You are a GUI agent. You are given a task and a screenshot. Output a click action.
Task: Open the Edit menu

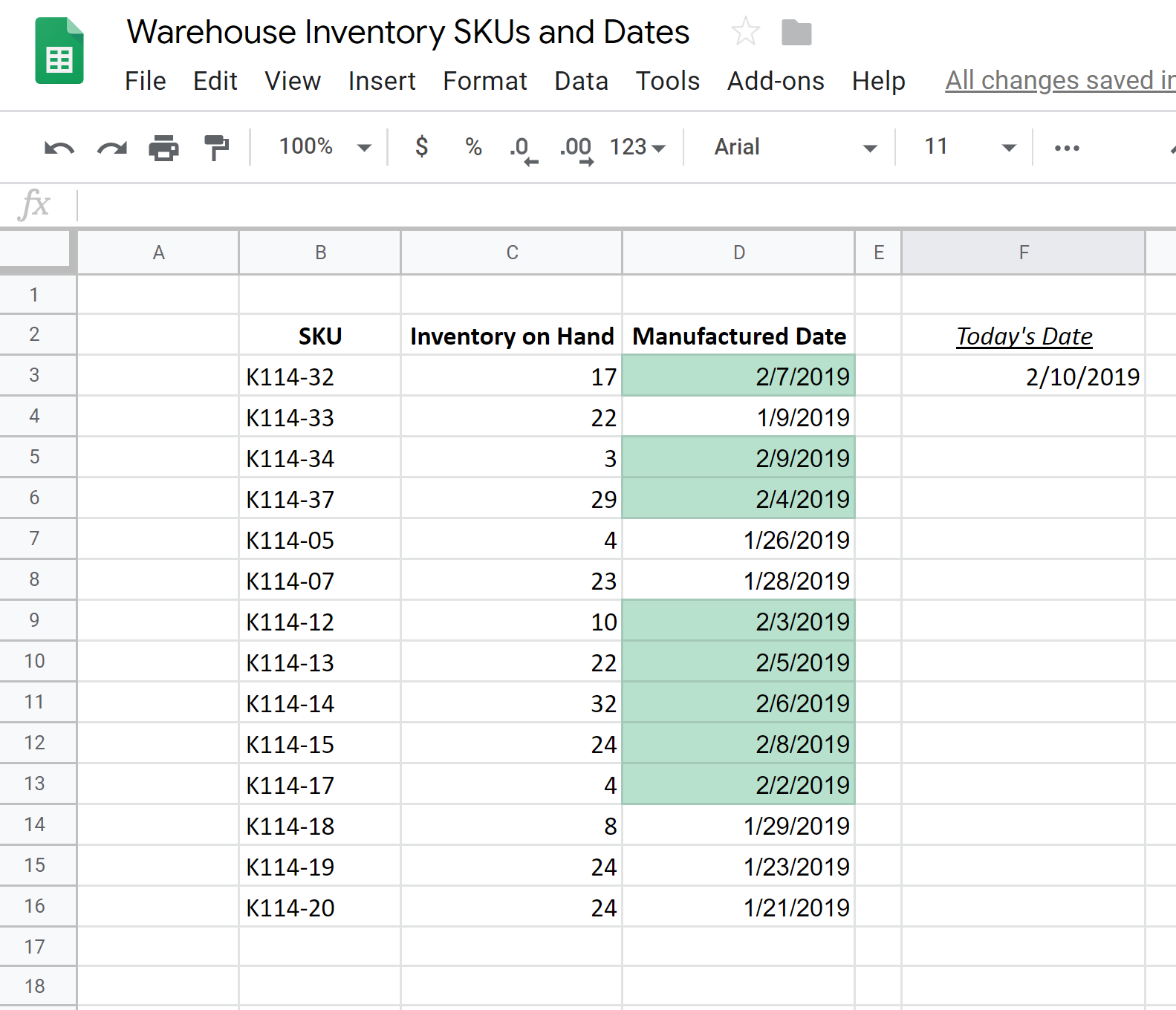(215, 80)
